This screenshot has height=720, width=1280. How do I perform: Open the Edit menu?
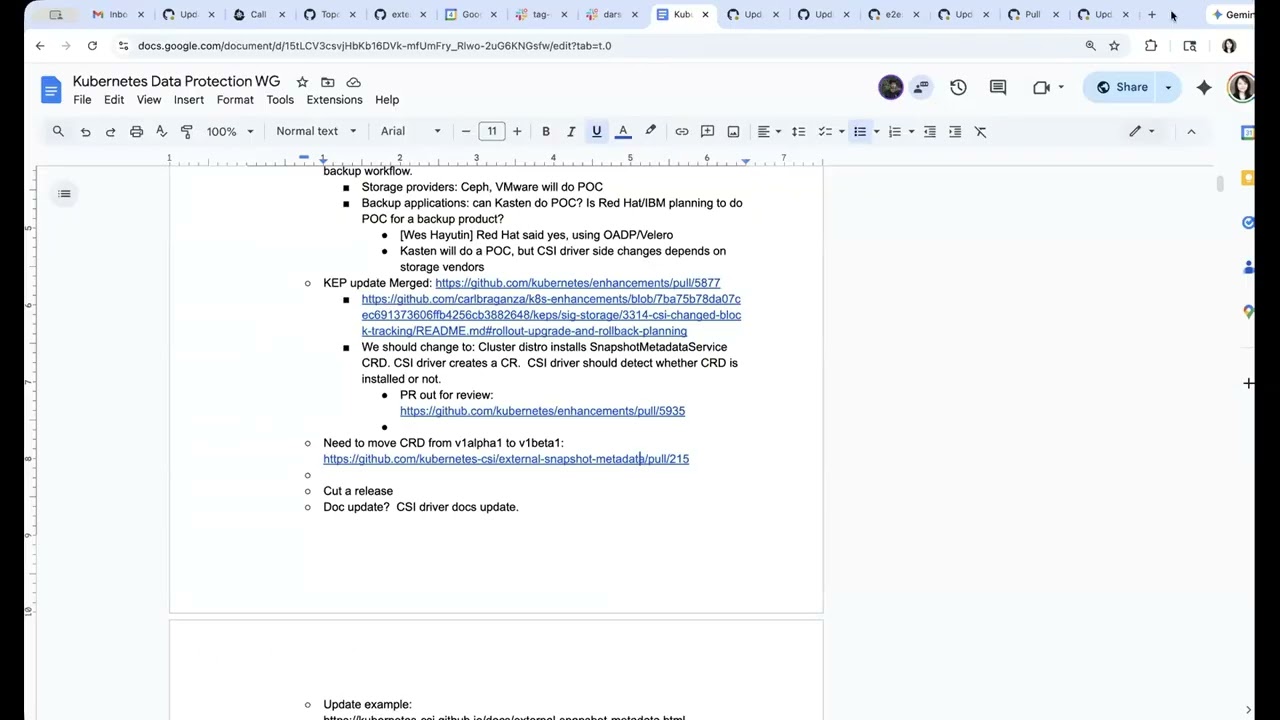(x=114, y=100)
